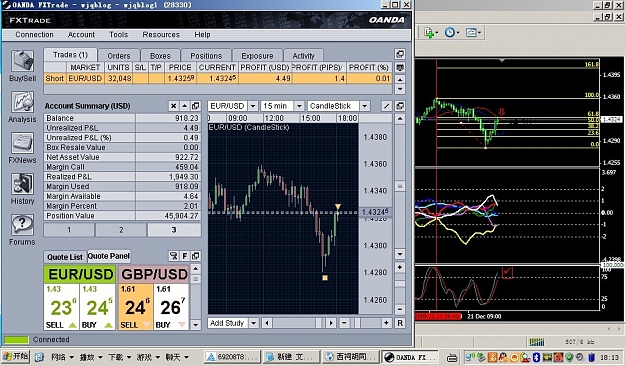This screenshot has width=625, height=366.
Task: Click GBP/USD SELL quote 1.6124
Action: click(x=135, y=307)
